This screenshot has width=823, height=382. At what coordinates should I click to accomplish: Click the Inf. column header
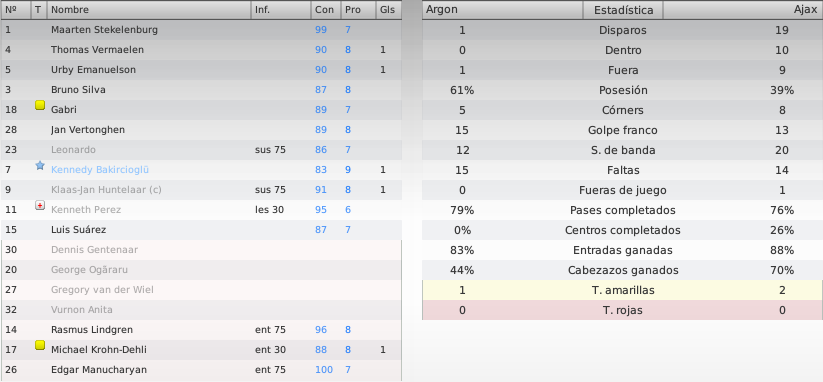coord(280,10)
